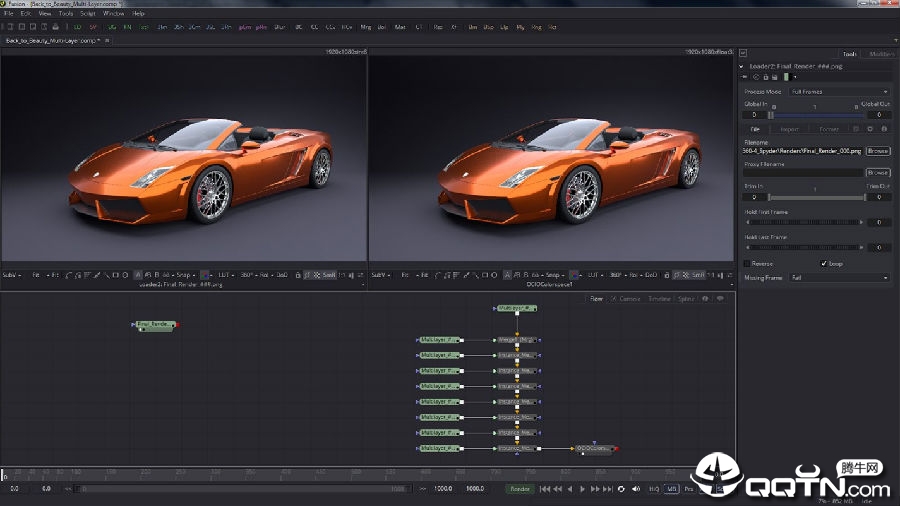900x506 pixels.
Task: Click the Render button
Action: (x=520, y=489)
